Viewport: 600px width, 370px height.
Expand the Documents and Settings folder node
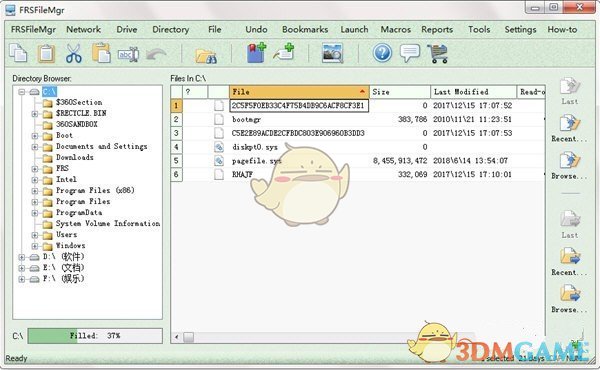(35, 147)
